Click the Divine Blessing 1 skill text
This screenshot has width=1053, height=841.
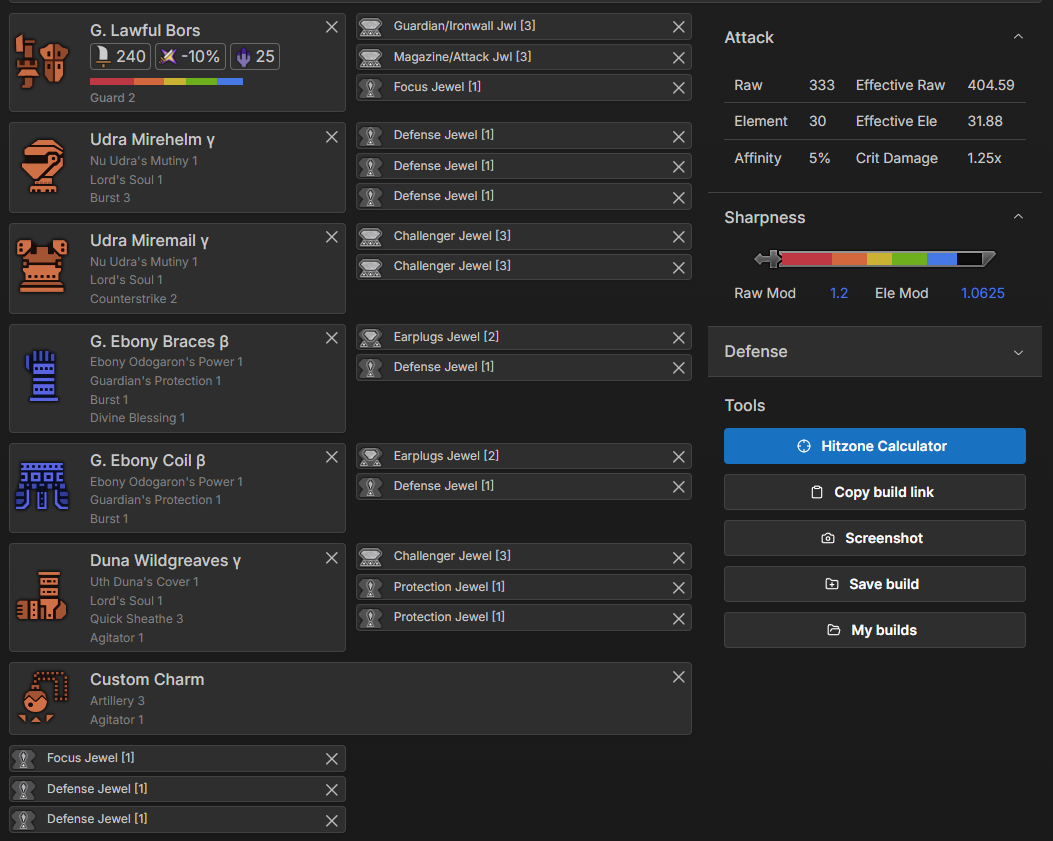[x=138, y=418]
